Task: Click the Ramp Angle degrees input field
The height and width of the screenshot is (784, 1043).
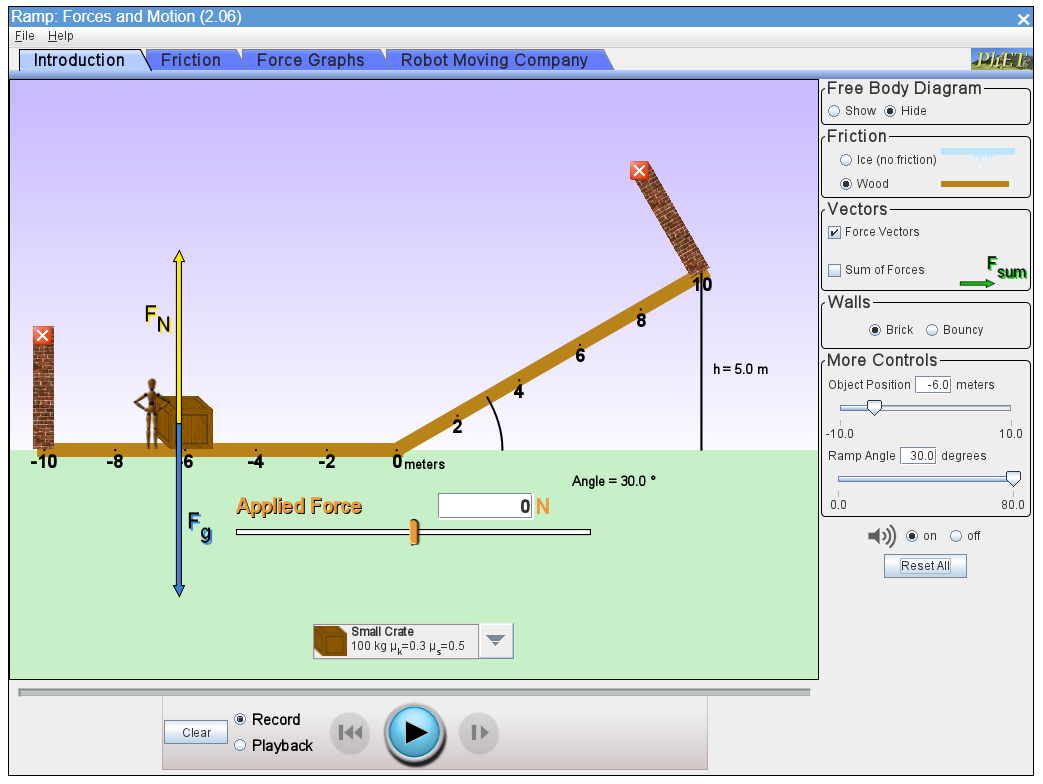Action: pos(919,456)
